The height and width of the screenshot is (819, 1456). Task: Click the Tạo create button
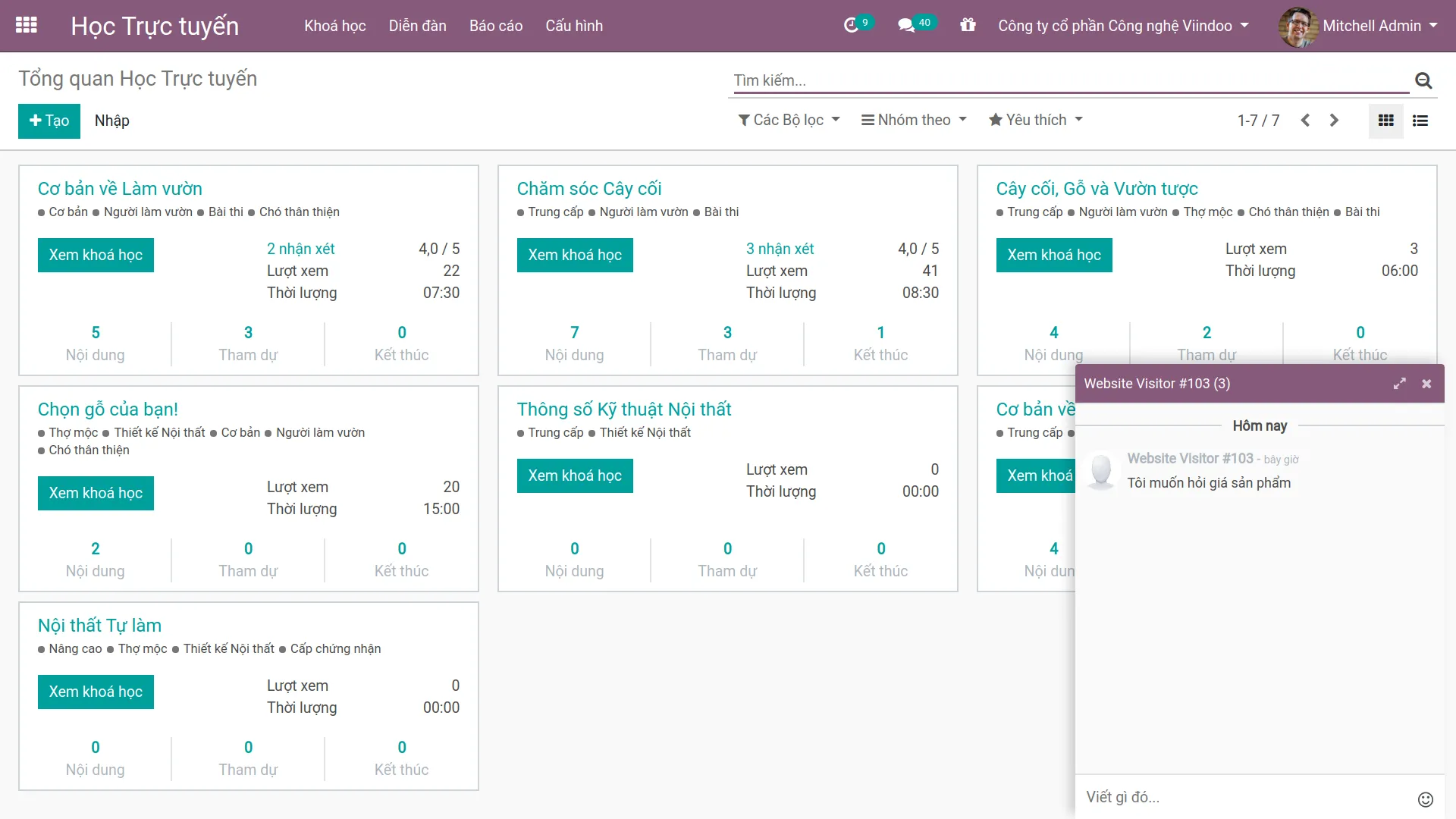(49, 121)
